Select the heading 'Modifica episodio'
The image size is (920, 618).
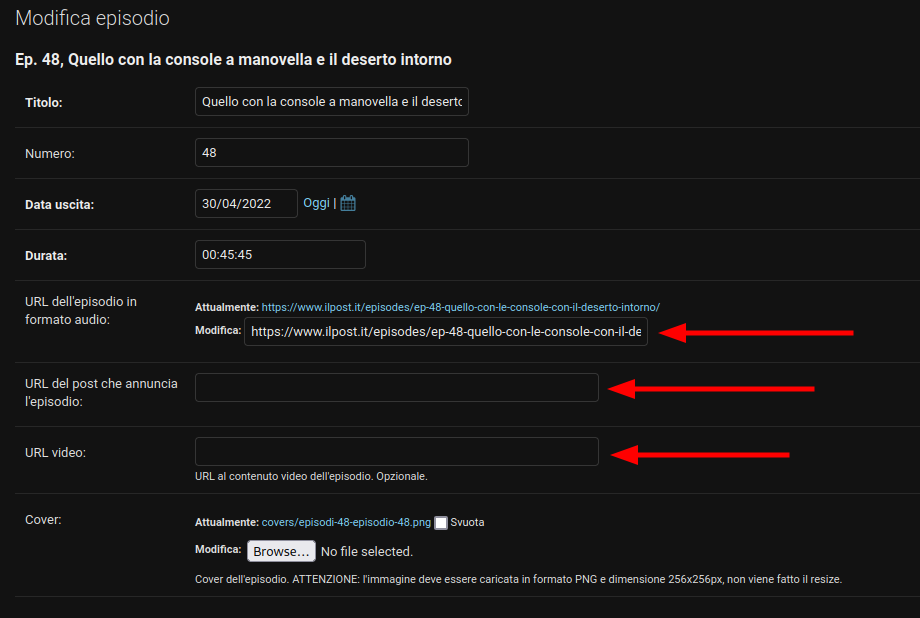pos(92,18)
